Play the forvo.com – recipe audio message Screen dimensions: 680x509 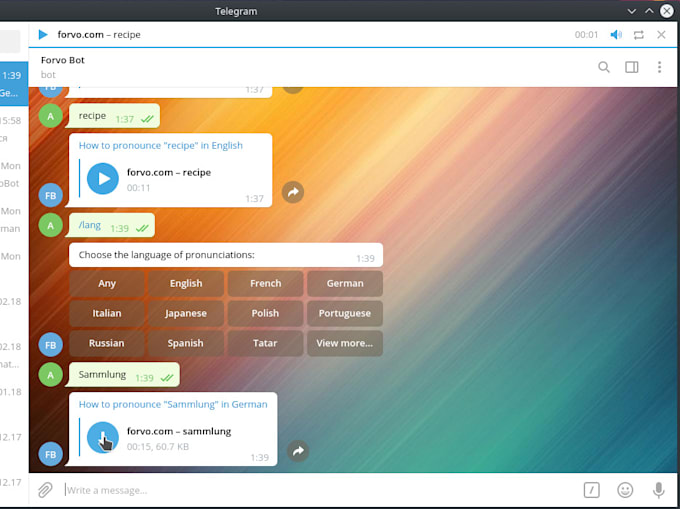pyautogui.click(x=103, y=178)
